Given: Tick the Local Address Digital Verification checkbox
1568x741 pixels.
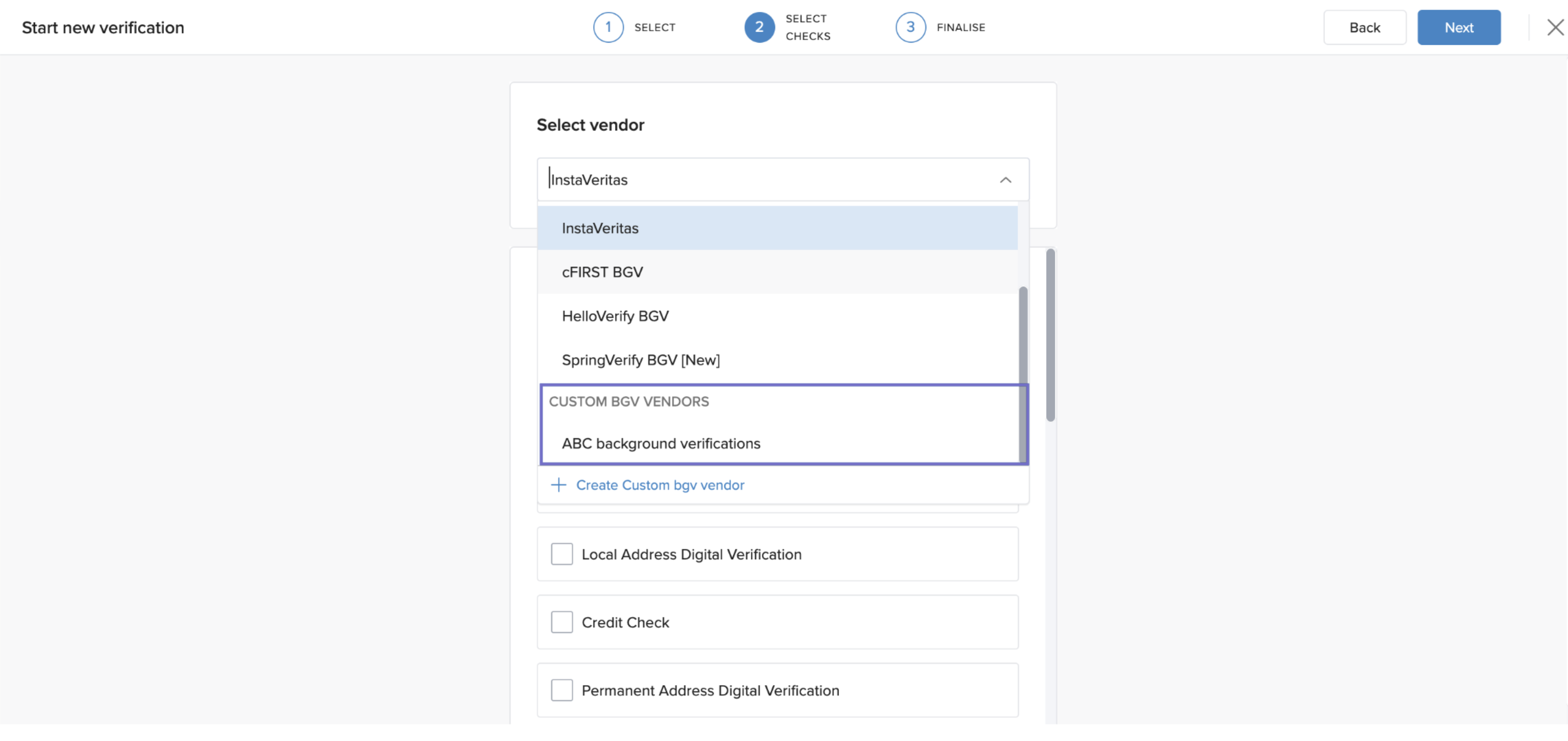Looking at the screenshot, I should pyautogui.click(x=561, y=554).
